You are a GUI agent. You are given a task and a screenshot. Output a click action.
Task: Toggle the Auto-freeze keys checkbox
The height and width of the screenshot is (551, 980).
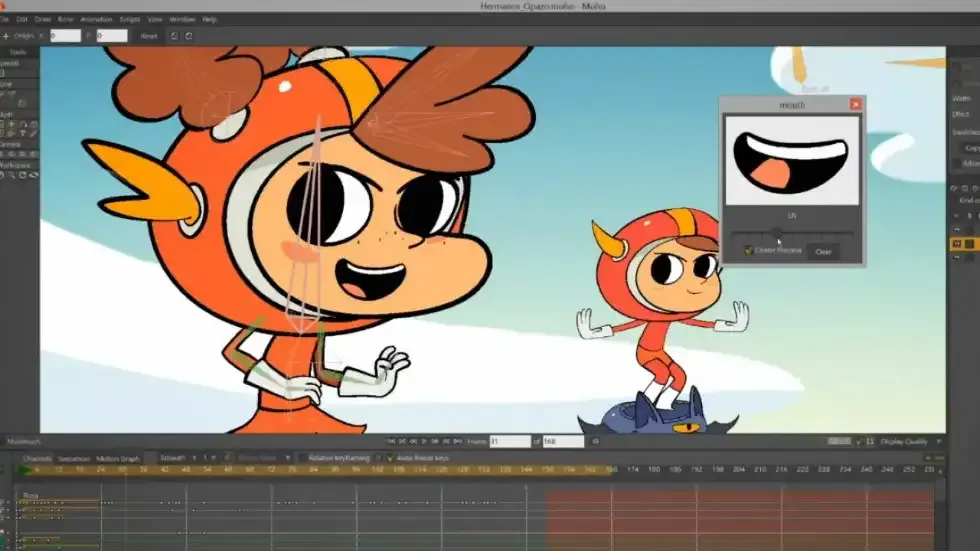tap(388, 458)
